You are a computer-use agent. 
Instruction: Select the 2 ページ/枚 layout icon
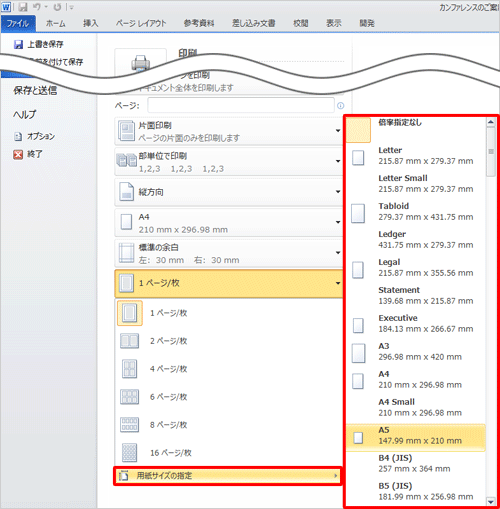tap(129, 341)
